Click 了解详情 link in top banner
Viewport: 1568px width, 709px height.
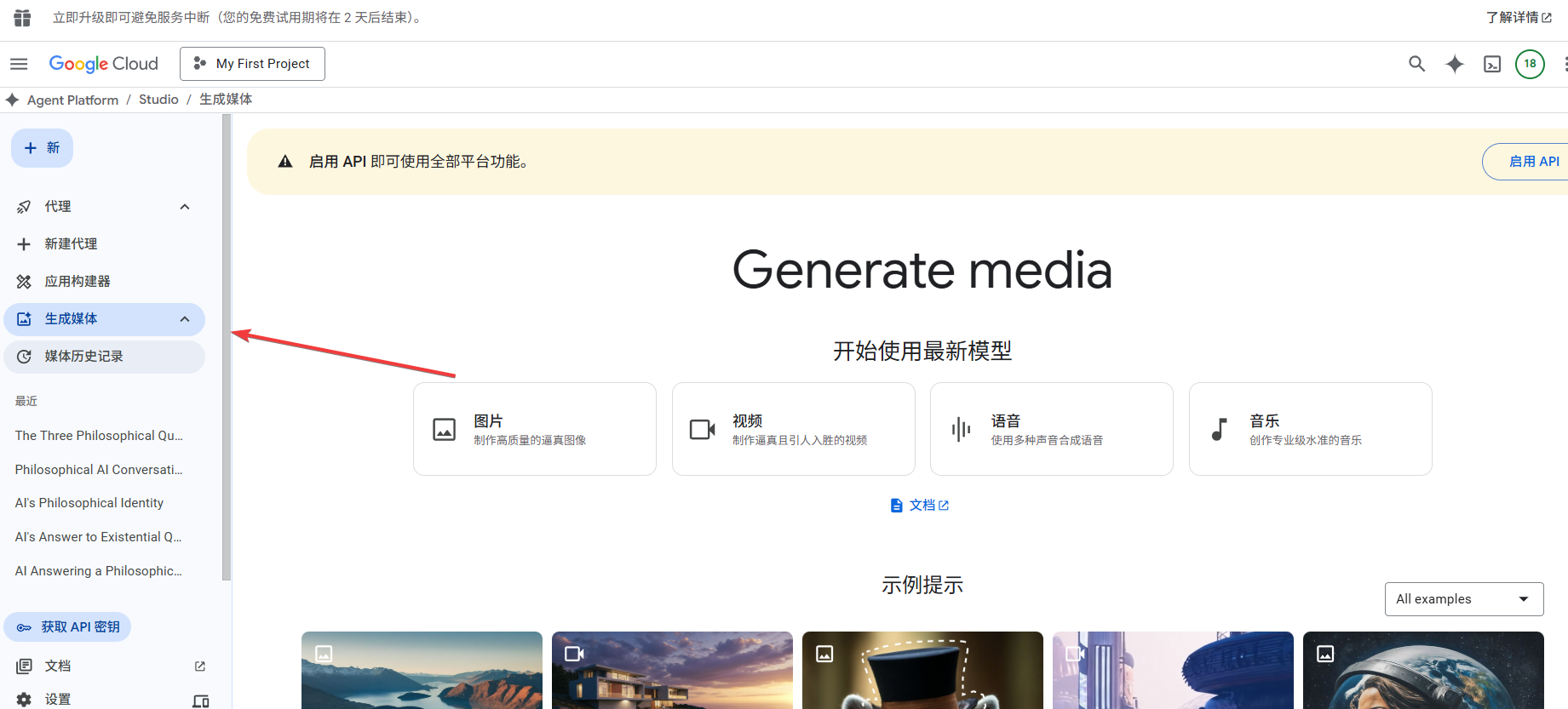pyautogui.click(x=1519, y=18)
